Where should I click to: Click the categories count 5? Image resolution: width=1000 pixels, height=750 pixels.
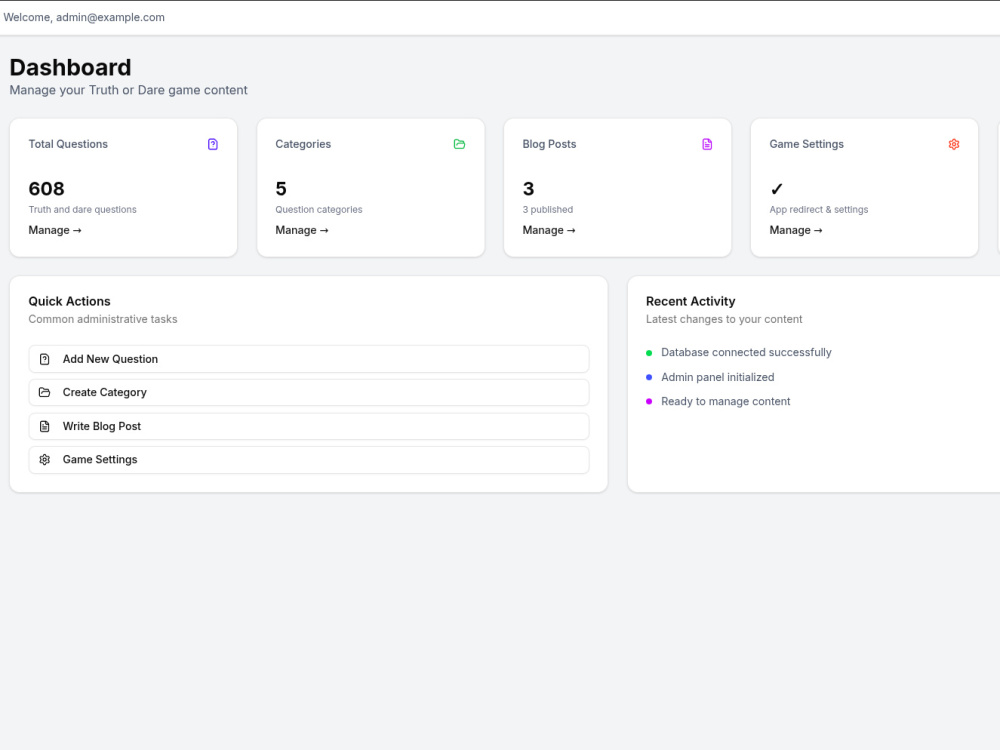[x=281, y=189]
